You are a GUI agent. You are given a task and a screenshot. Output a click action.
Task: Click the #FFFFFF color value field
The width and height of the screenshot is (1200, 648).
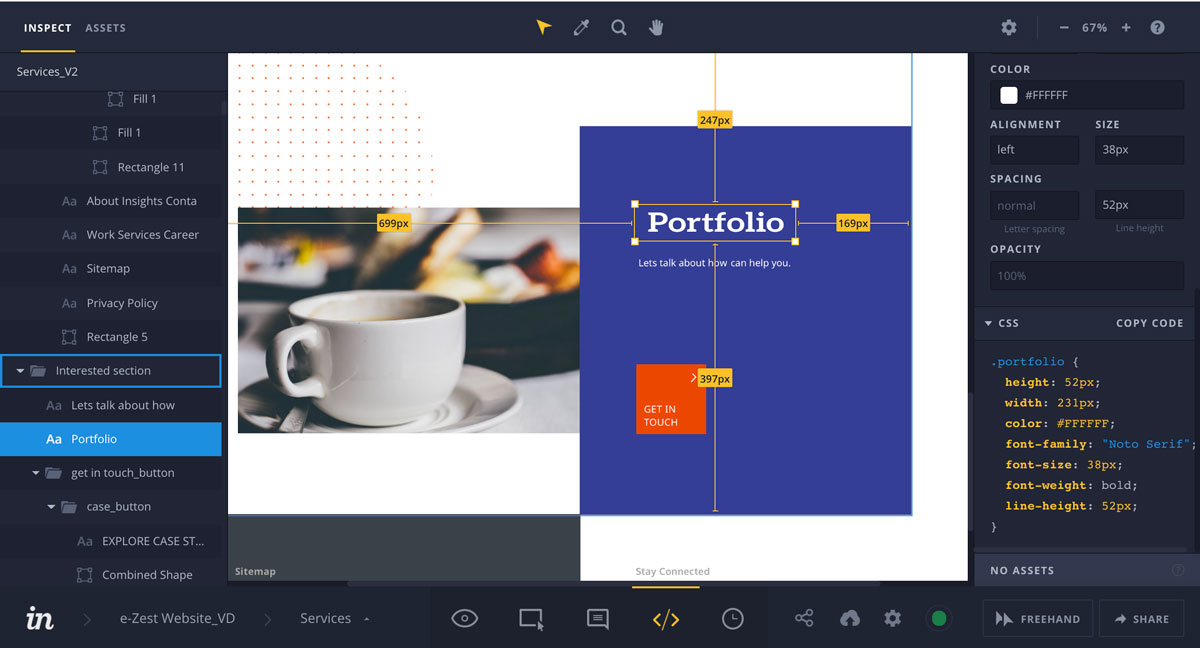click(x=1087, y=95)
